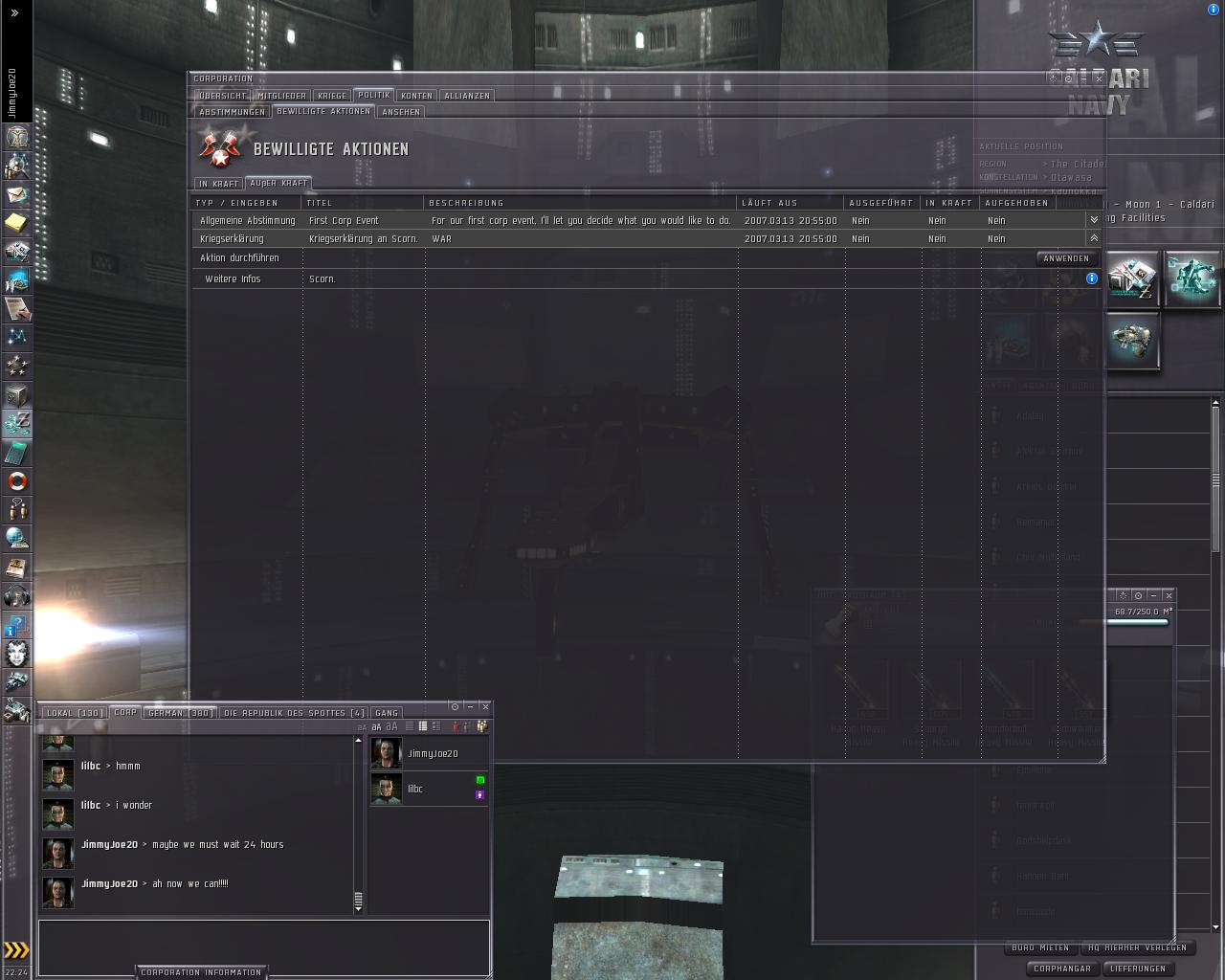Click the red figure icon in chat toolbar

click(x=455, y=726)
